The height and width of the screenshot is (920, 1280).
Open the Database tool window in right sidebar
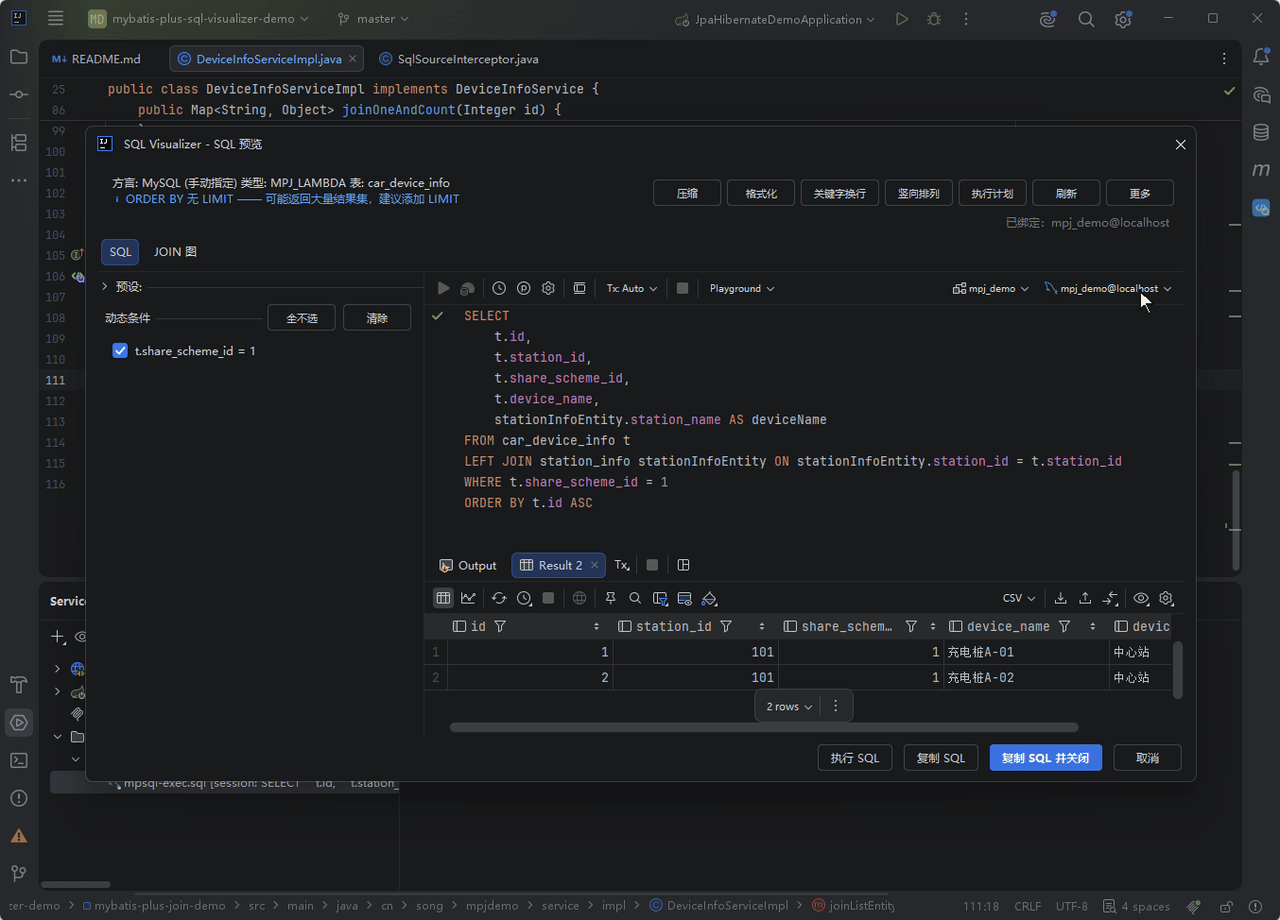[x=1261, y=132]
